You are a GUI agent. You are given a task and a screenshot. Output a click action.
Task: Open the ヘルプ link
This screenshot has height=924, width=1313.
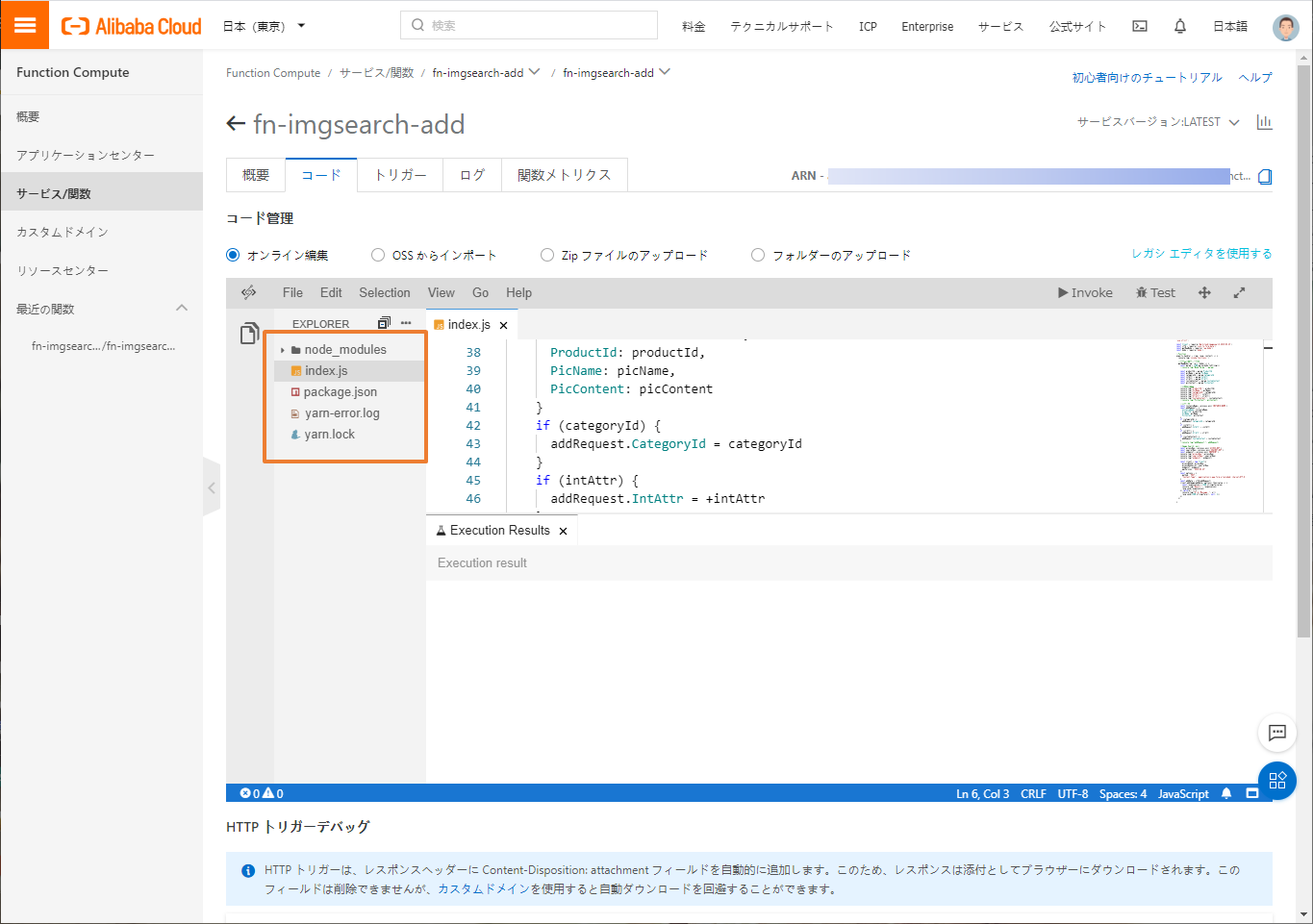coord(1255,78)
